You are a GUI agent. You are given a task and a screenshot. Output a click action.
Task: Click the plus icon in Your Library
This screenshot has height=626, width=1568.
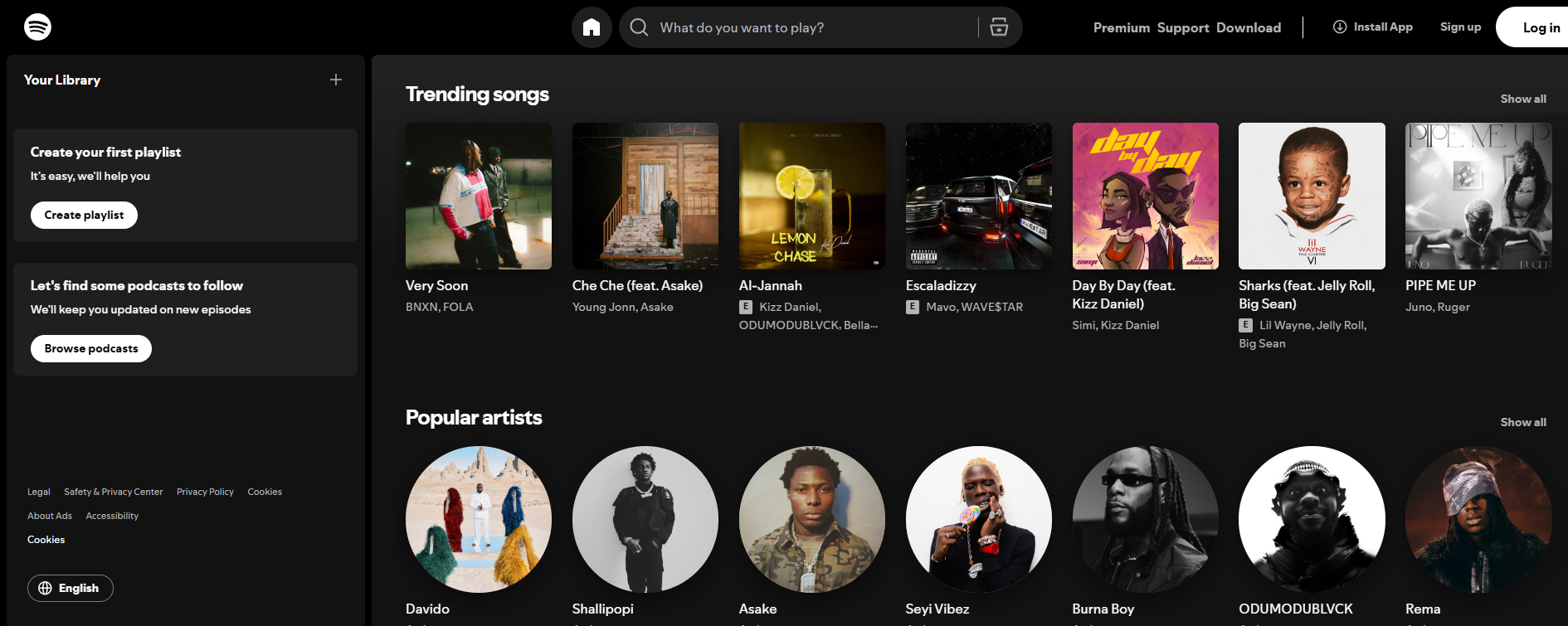pyautogui.click(x=336, y=80)
